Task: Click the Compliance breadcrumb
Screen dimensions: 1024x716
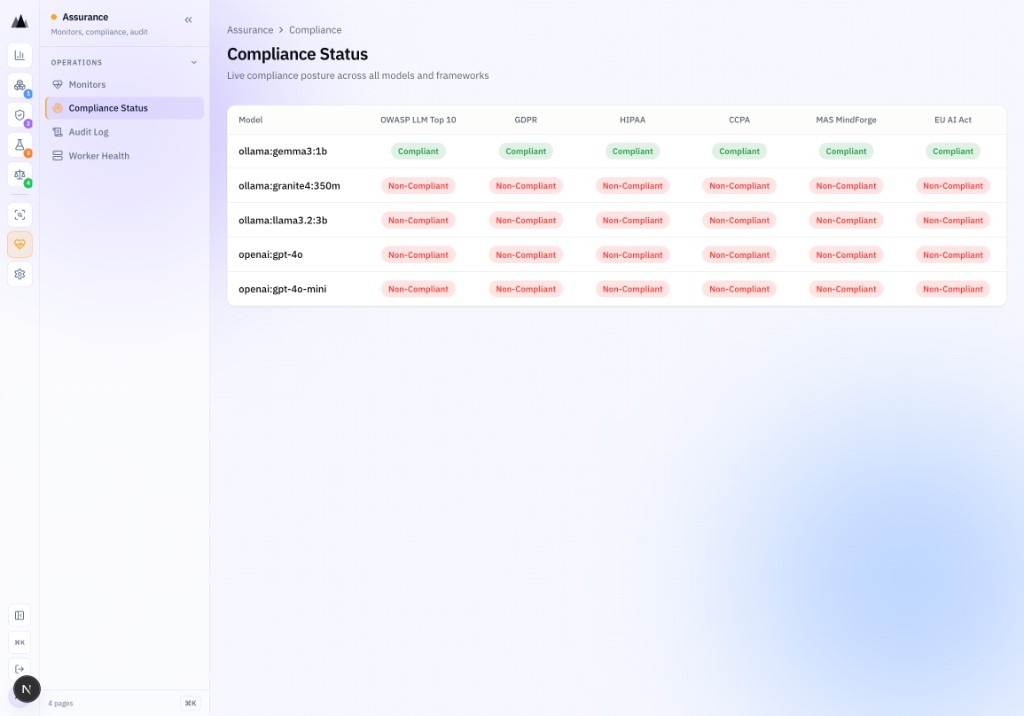Action: coord(315,30)
